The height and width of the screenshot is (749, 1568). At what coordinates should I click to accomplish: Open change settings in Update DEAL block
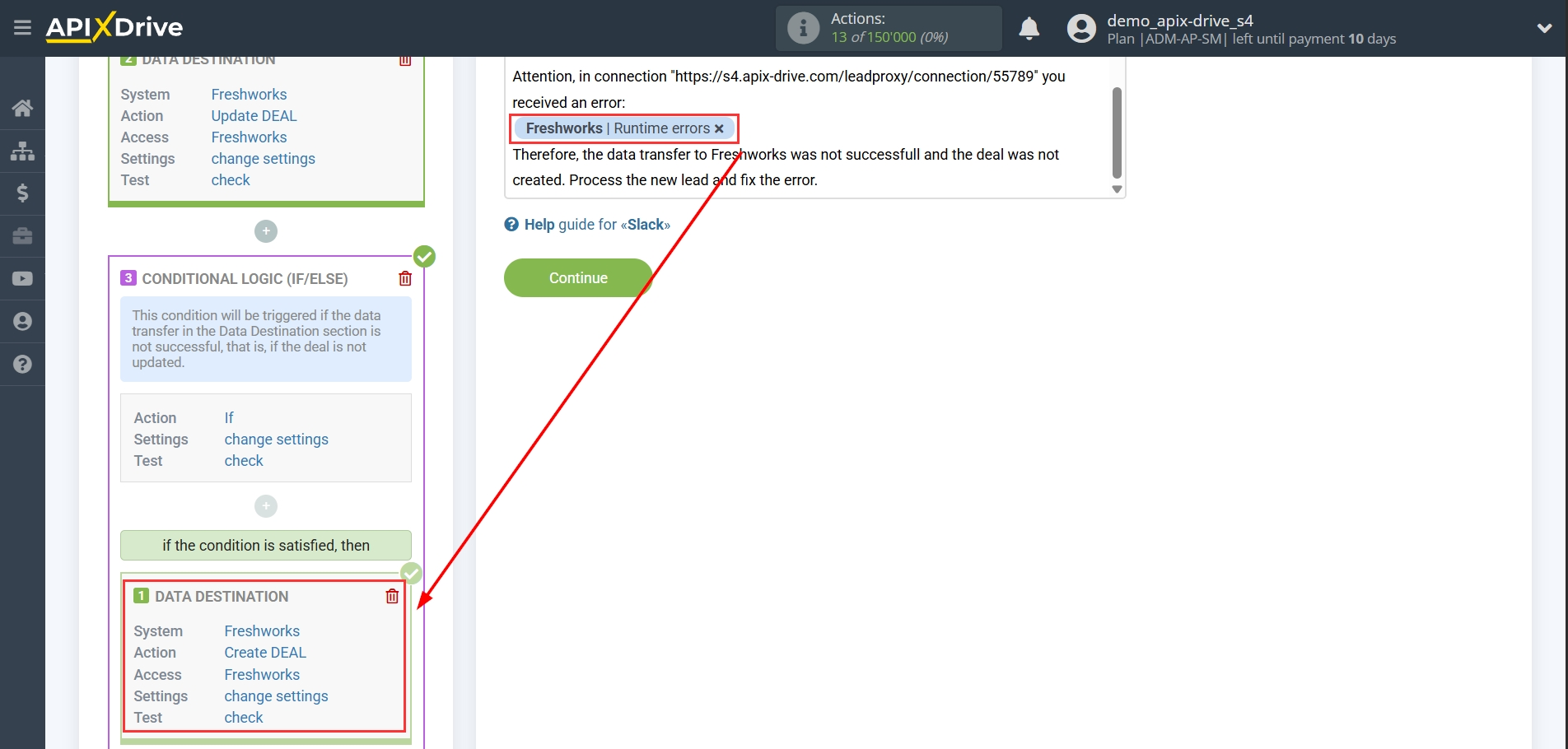pos(263,159)
